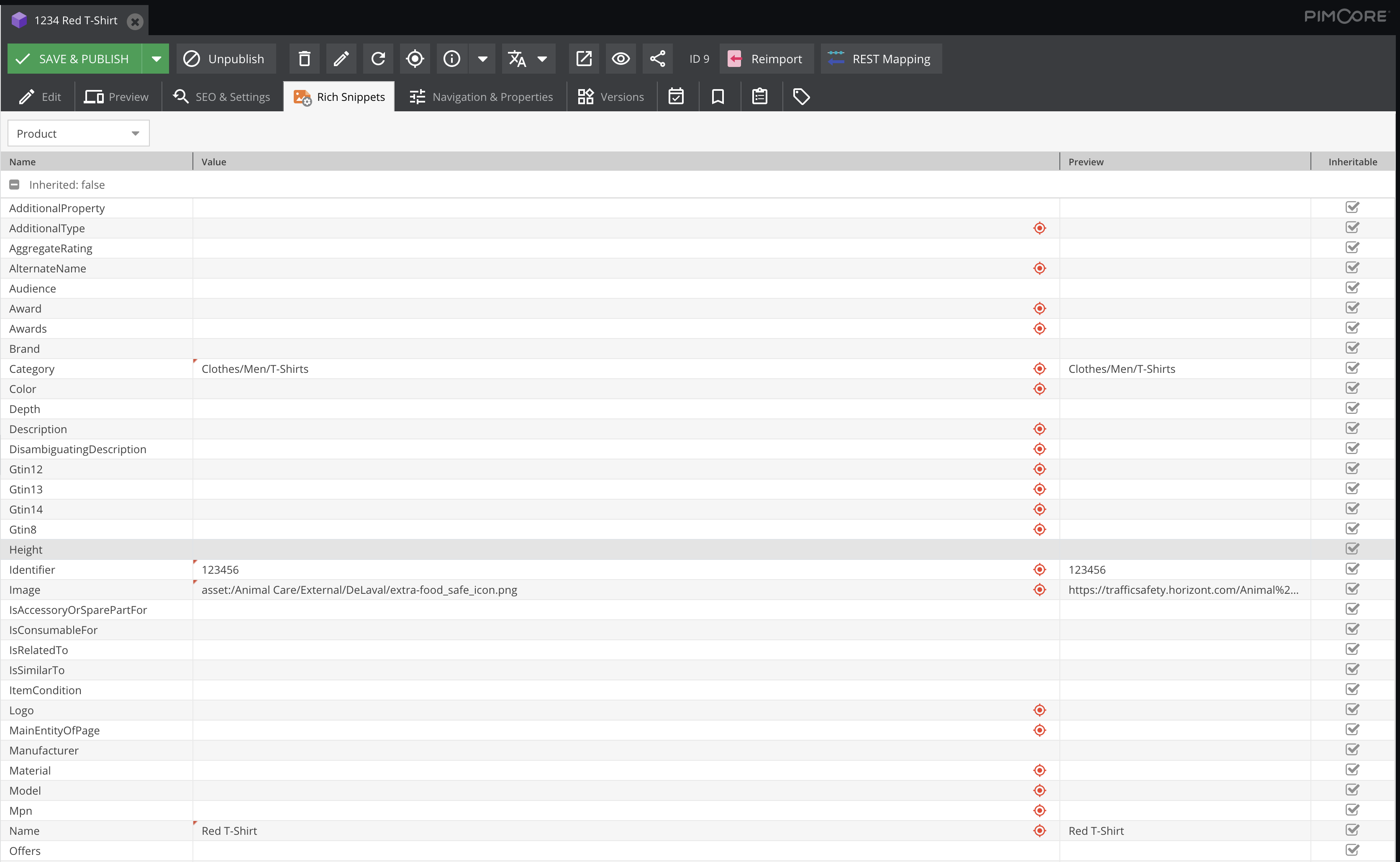Open the Versions tab

[x=610, y=96]
